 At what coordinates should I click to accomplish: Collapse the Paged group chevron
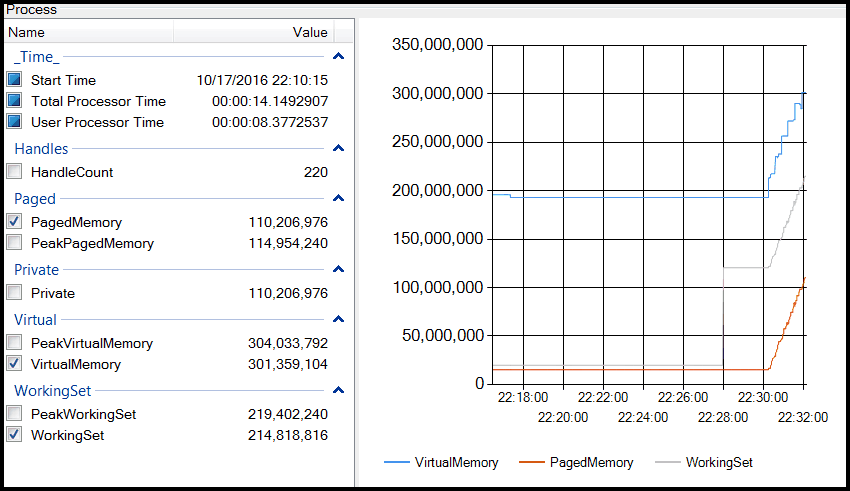tap(339, 199)
